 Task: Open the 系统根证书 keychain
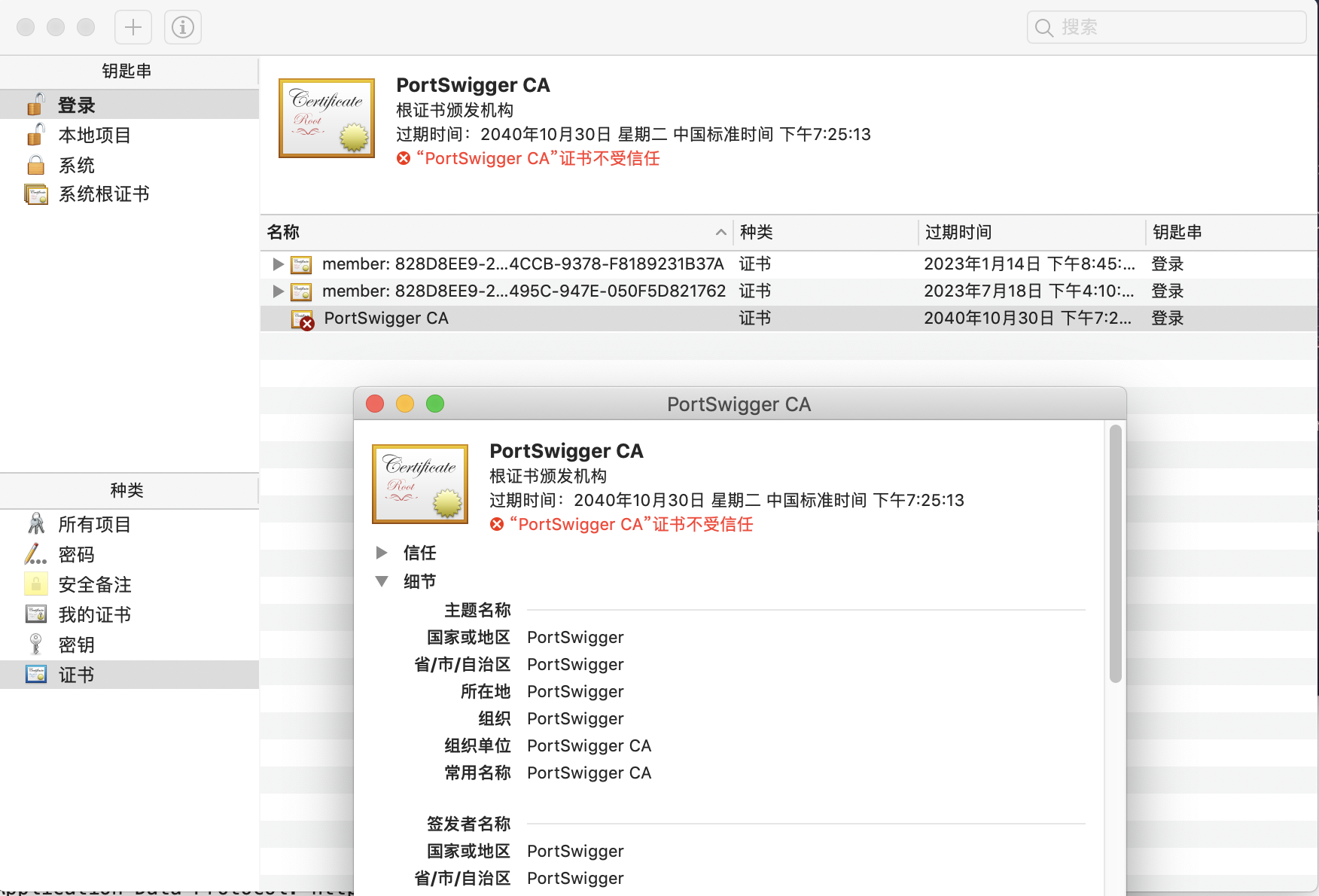coord(103,194)
